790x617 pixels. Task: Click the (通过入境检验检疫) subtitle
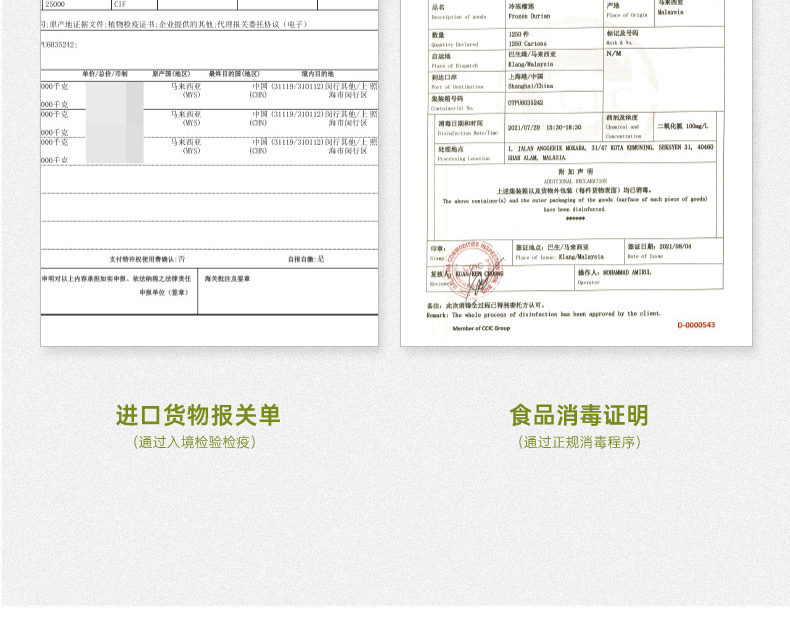[x=195, y=442]
